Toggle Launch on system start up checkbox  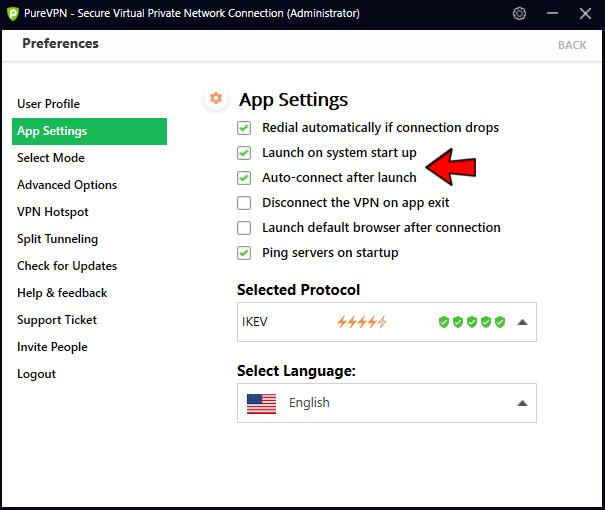click(244, 153)
